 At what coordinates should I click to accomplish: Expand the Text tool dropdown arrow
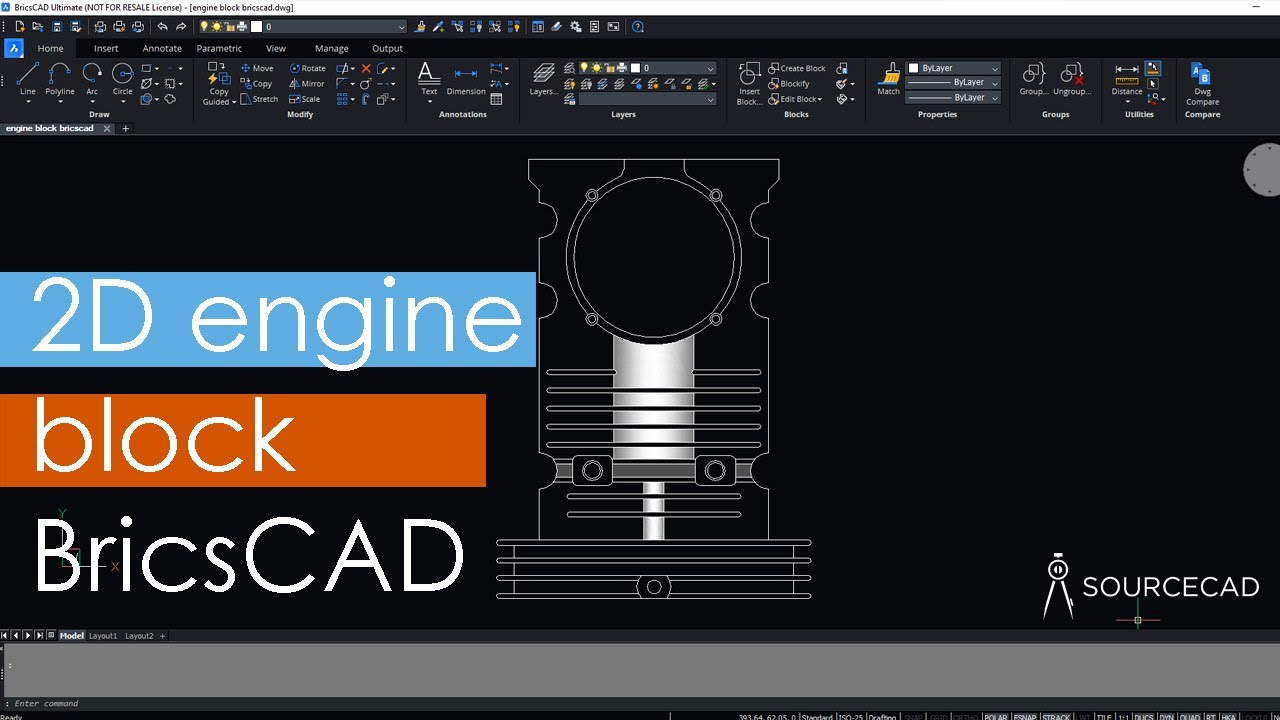429,101
